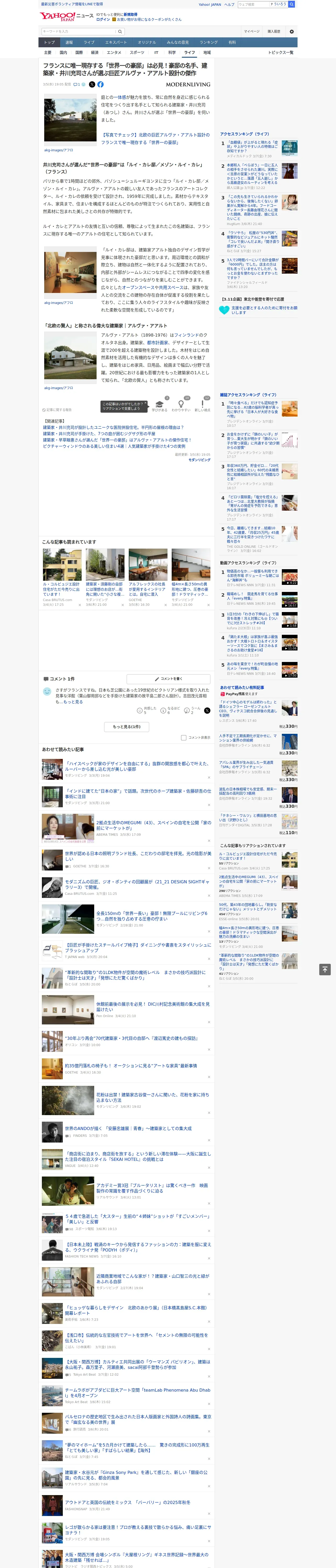The image size is (336, 1568).
Task: Dismiss the Casa BRUTUS recommended card
Action: pyautogui.click(x=79, y=605)
